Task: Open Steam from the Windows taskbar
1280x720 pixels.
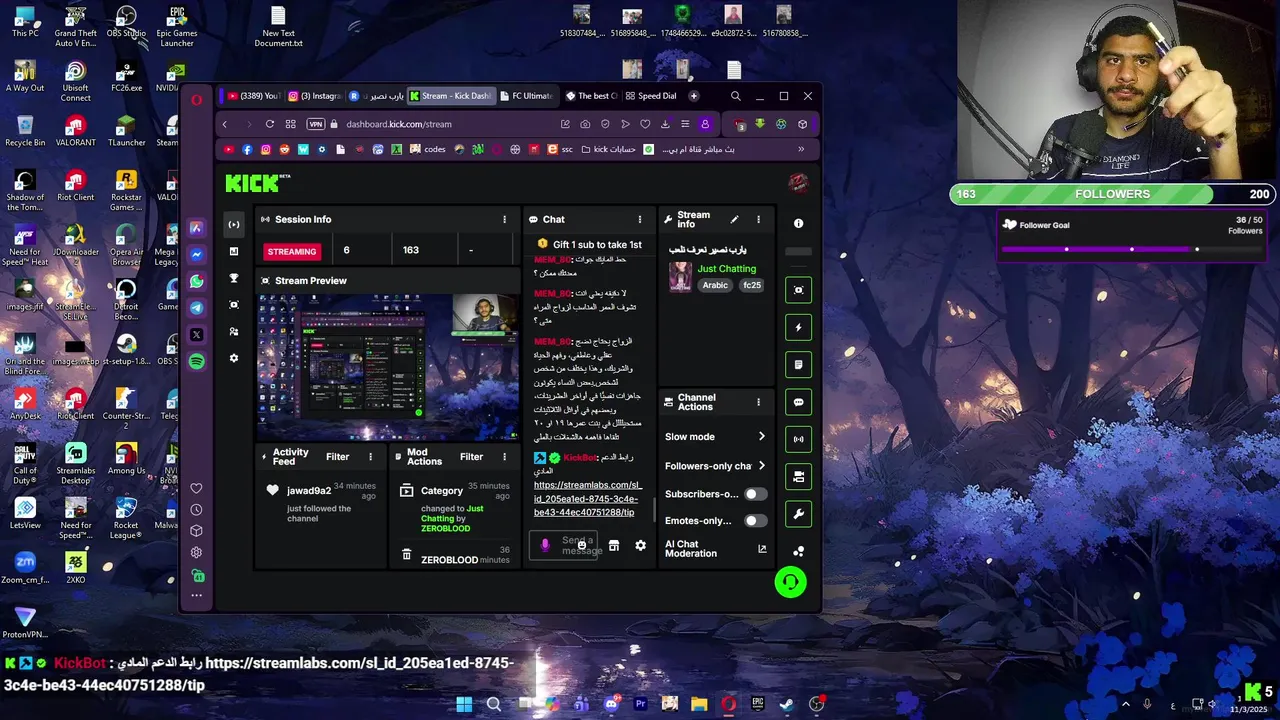Action: tap(787, 704)
